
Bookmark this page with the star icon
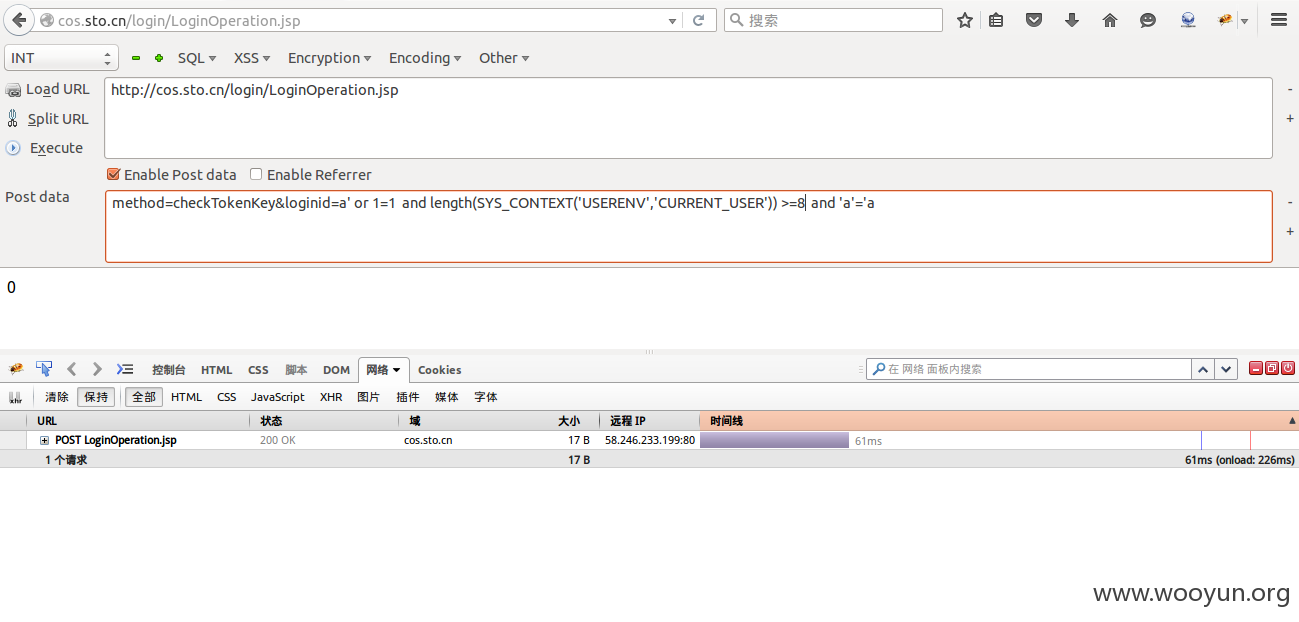[965, 20]
